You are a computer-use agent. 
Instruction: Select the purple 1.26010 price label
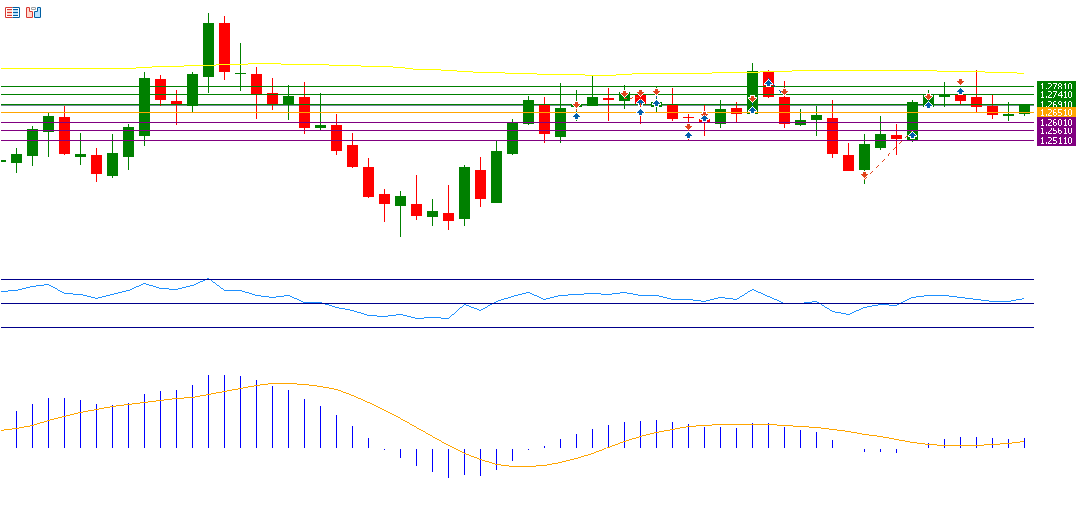(1055, 122)
